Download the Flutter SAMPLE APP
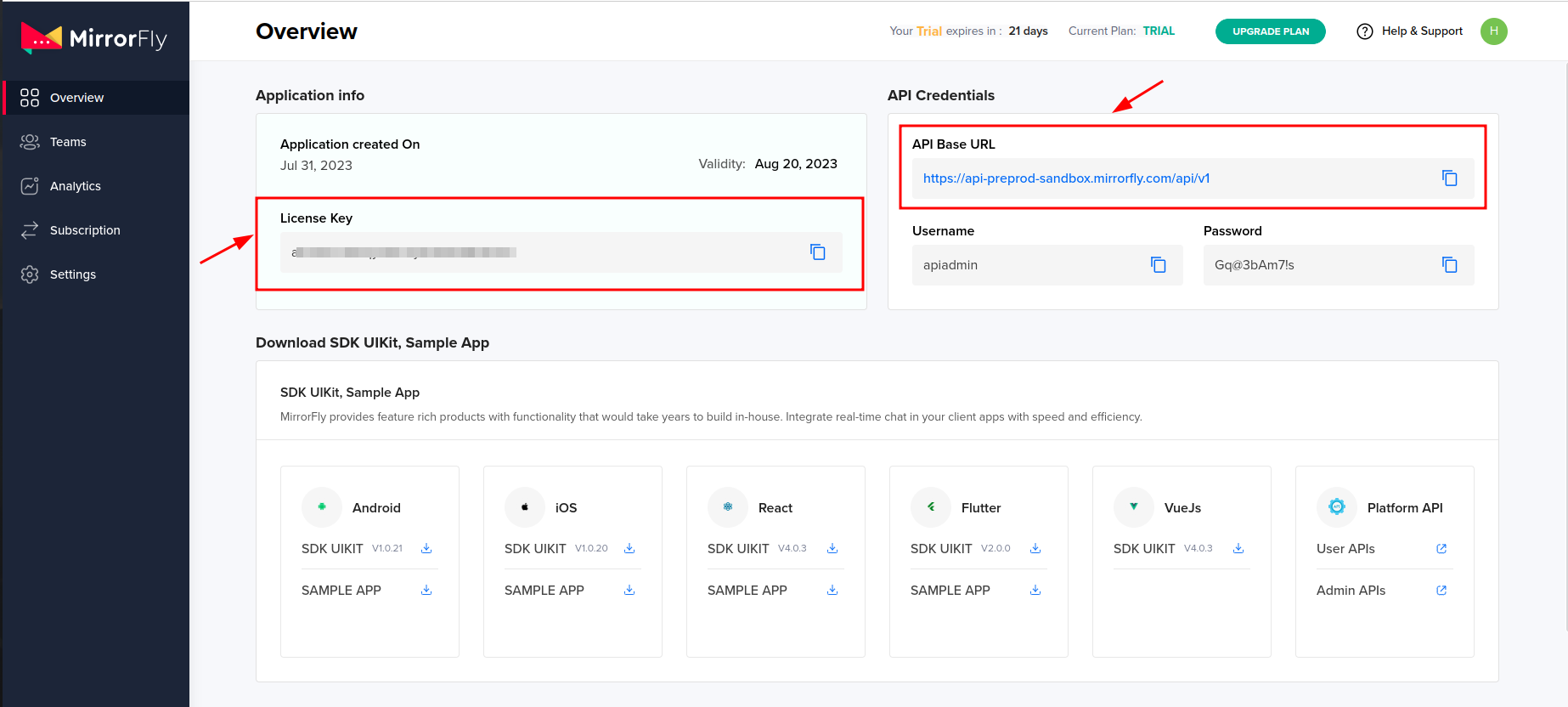Viewport: 1568px width, 707px height. (x=1035, y=591)
